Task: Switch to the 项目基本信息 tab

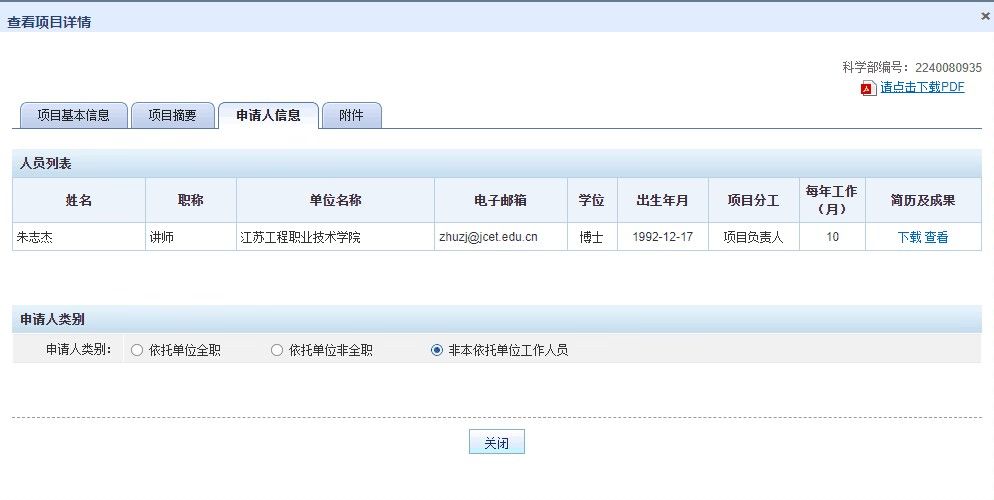Action: click(74, 116)
